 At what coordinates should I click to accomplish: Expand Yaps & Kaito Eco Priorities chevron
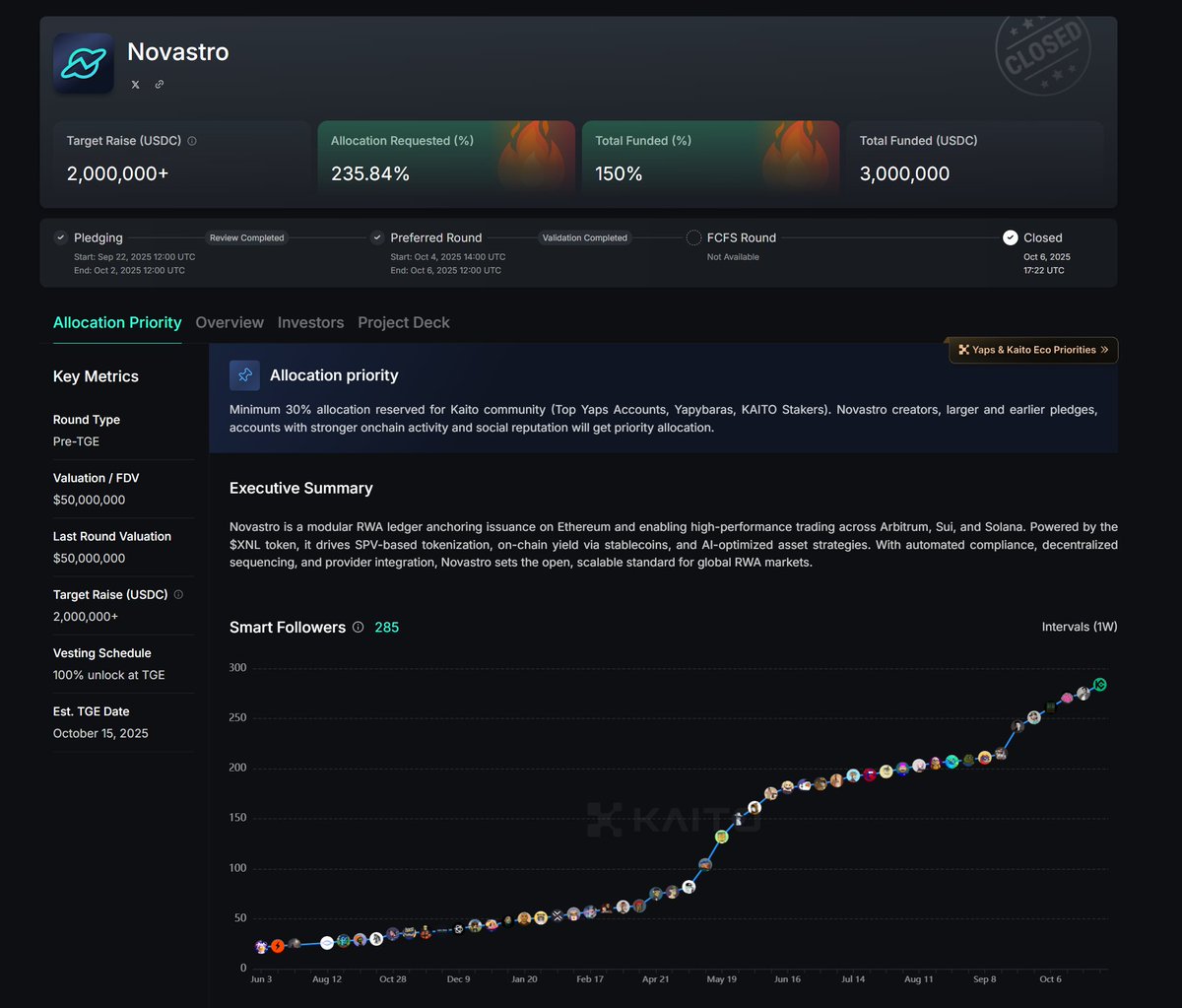[x=1105, y=350]
